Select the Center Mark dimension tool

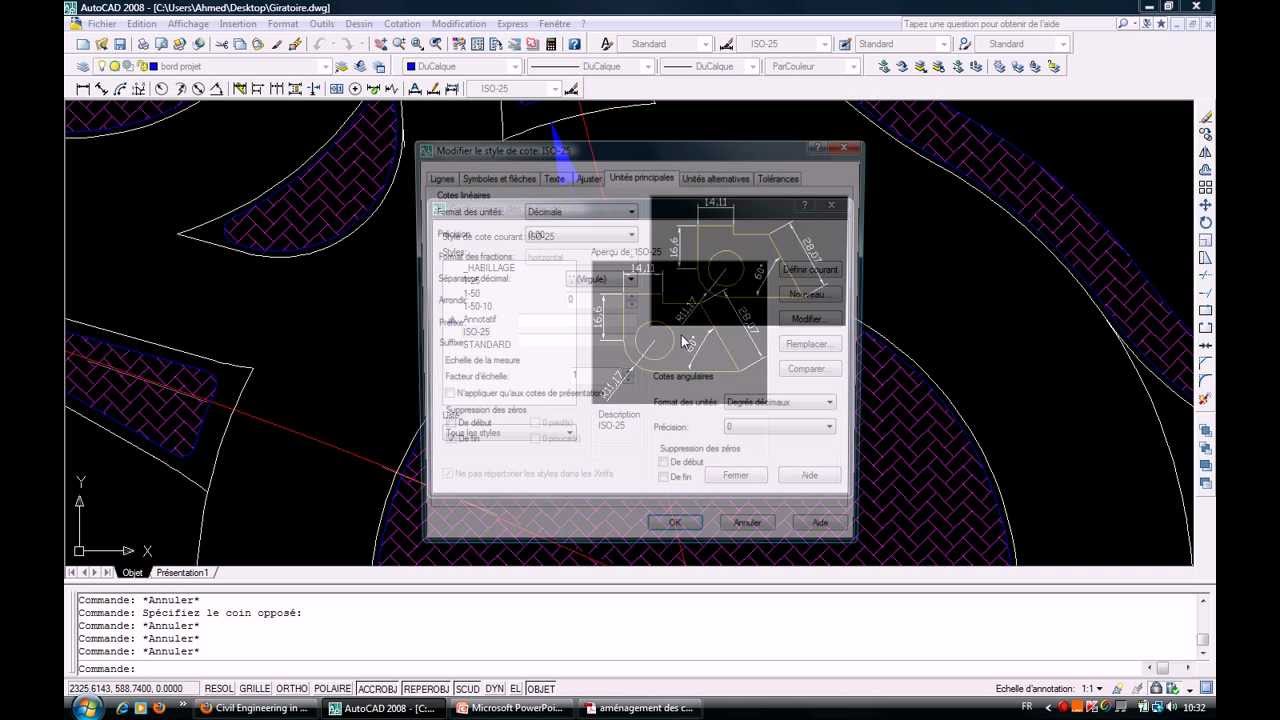355,89
